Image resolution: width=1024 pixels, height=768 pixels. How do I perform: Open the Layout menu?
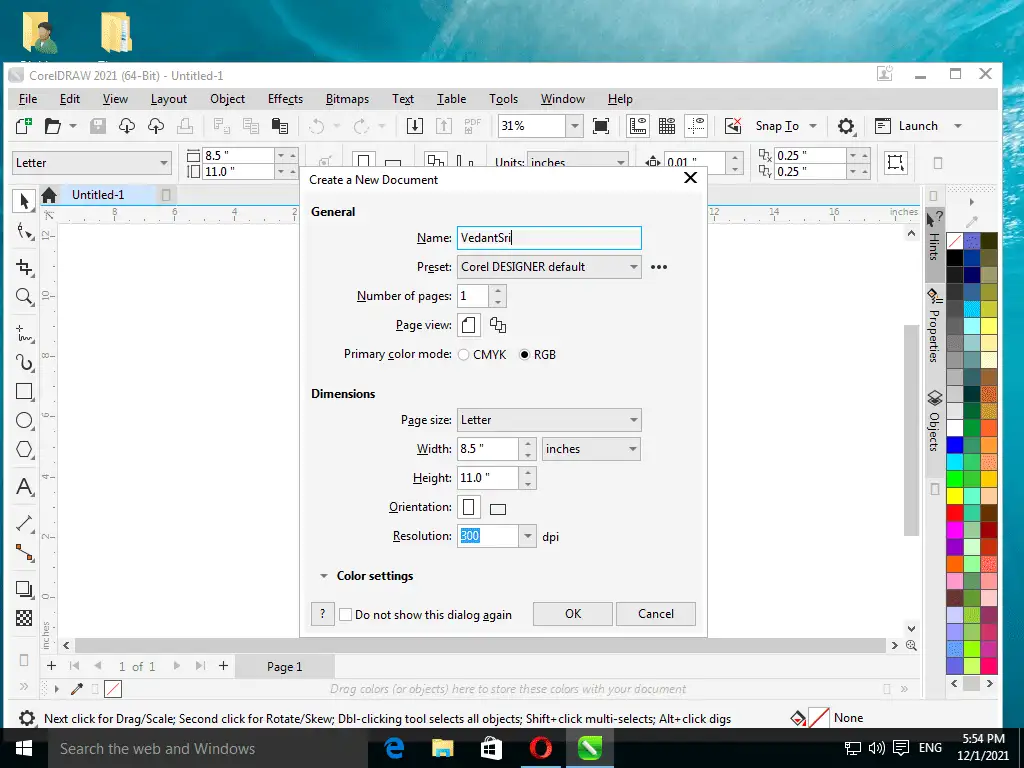(168, 99)
